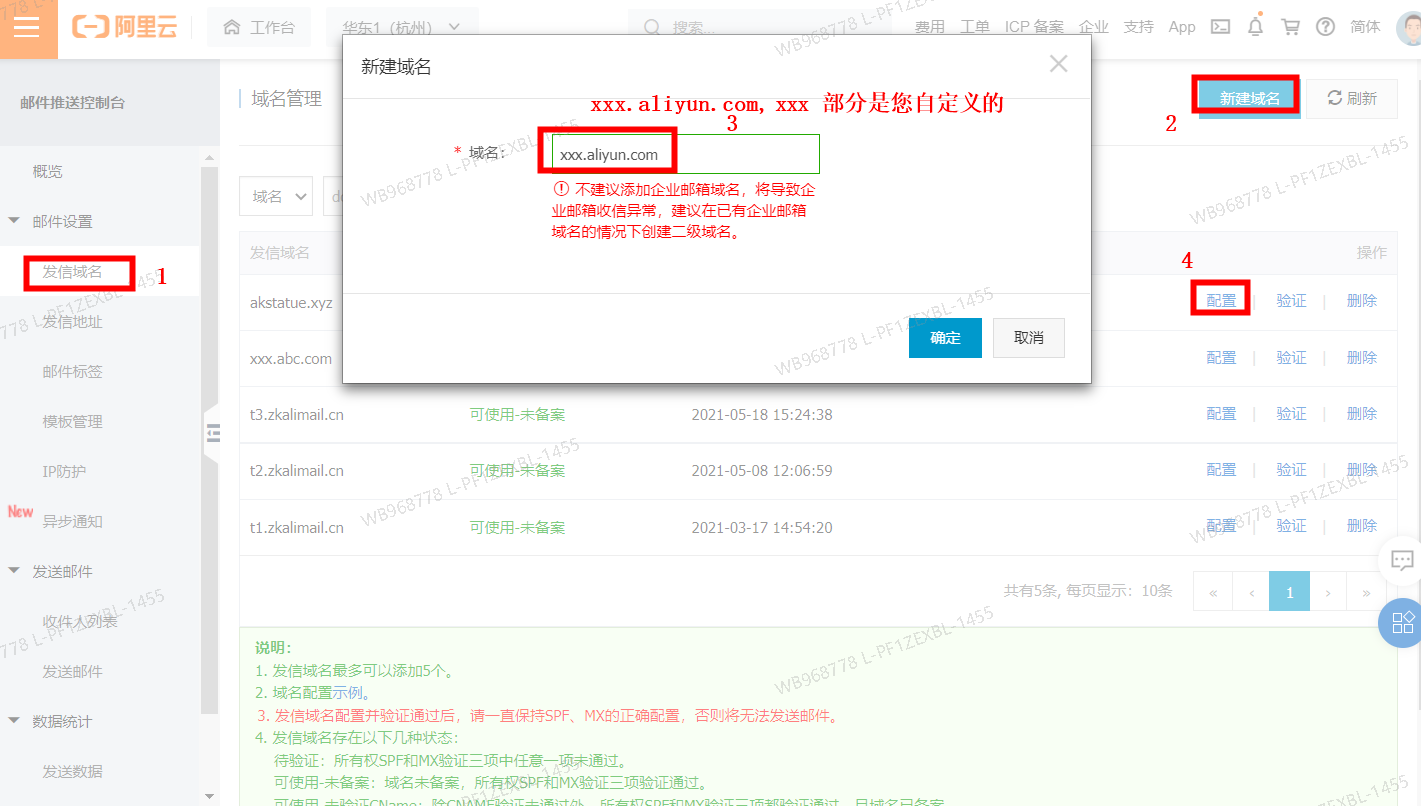Close the 新建域名 dialog

1058,64
